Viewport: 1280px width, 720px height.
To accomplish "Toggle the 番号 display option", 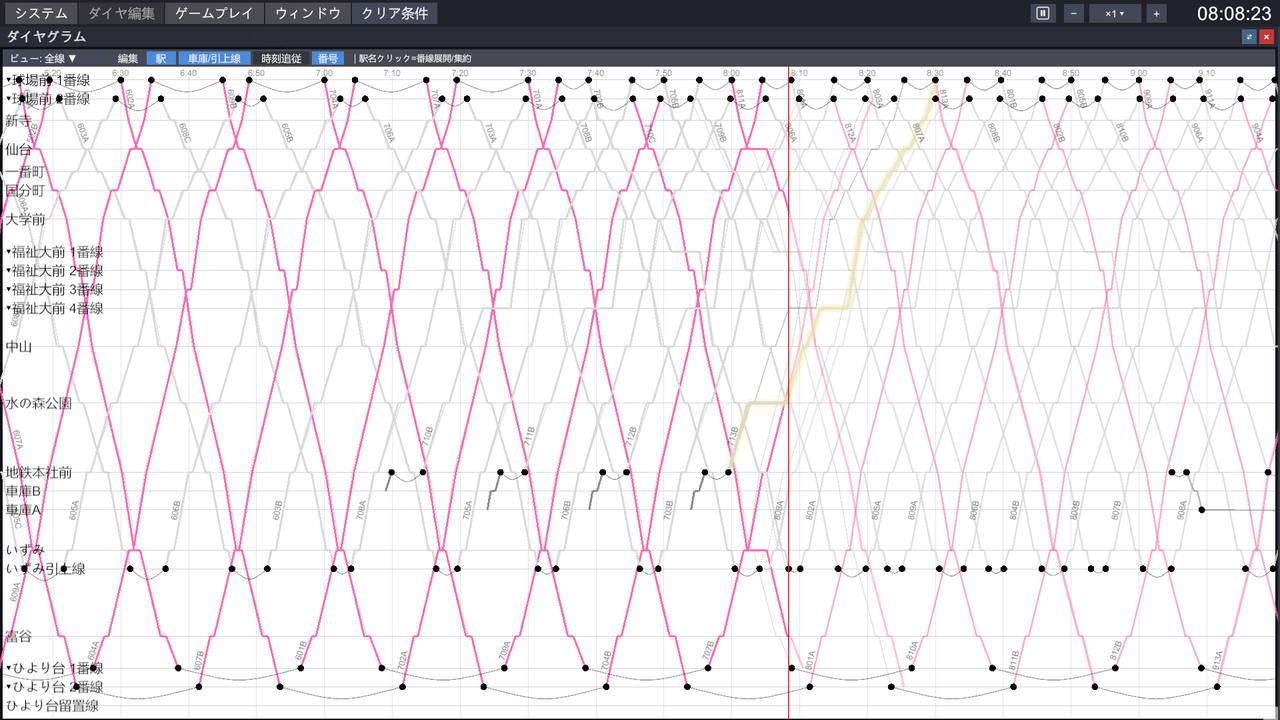I will pyautogui.click(x=327, y=58).
